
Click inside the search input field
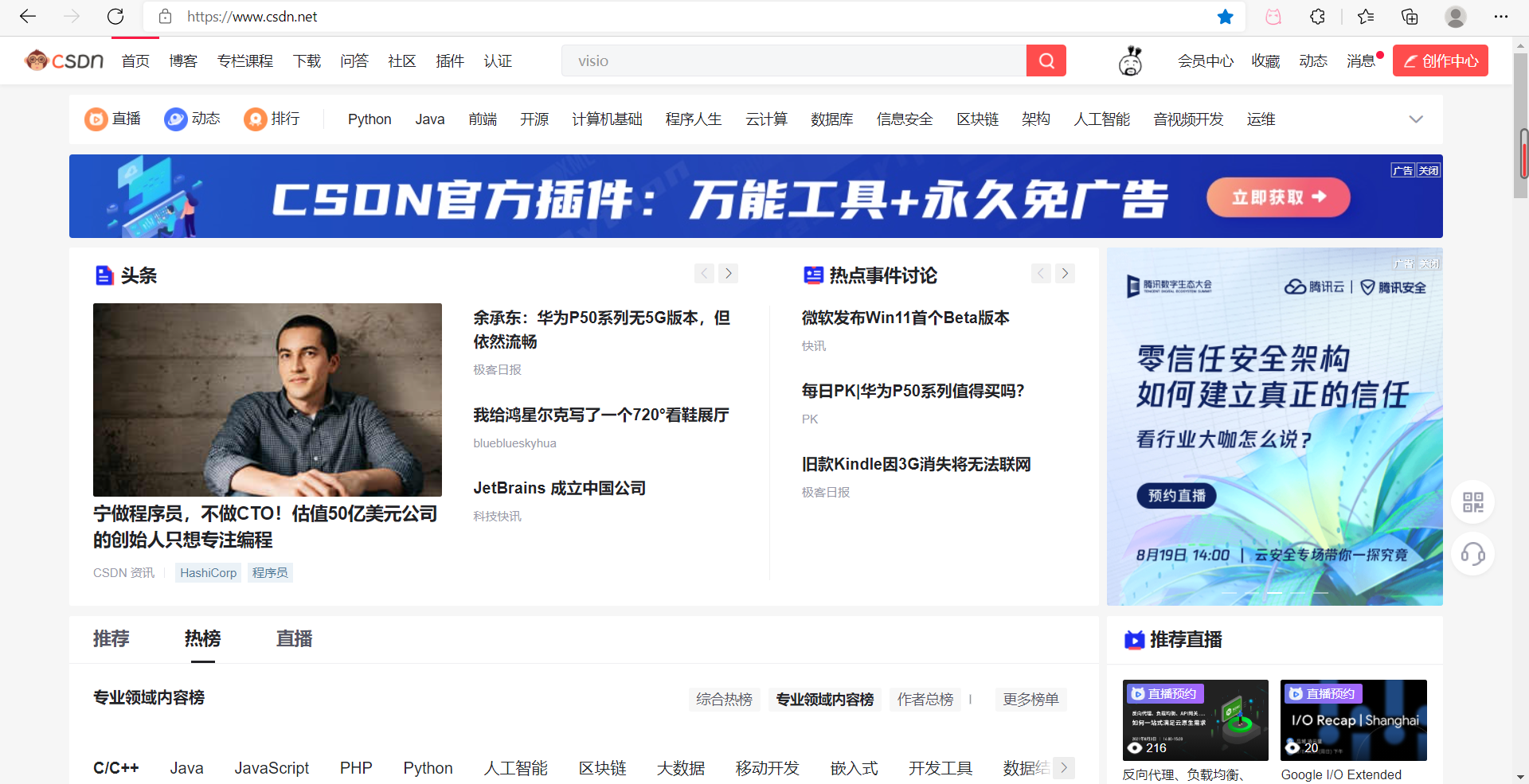tap(796, 60)
